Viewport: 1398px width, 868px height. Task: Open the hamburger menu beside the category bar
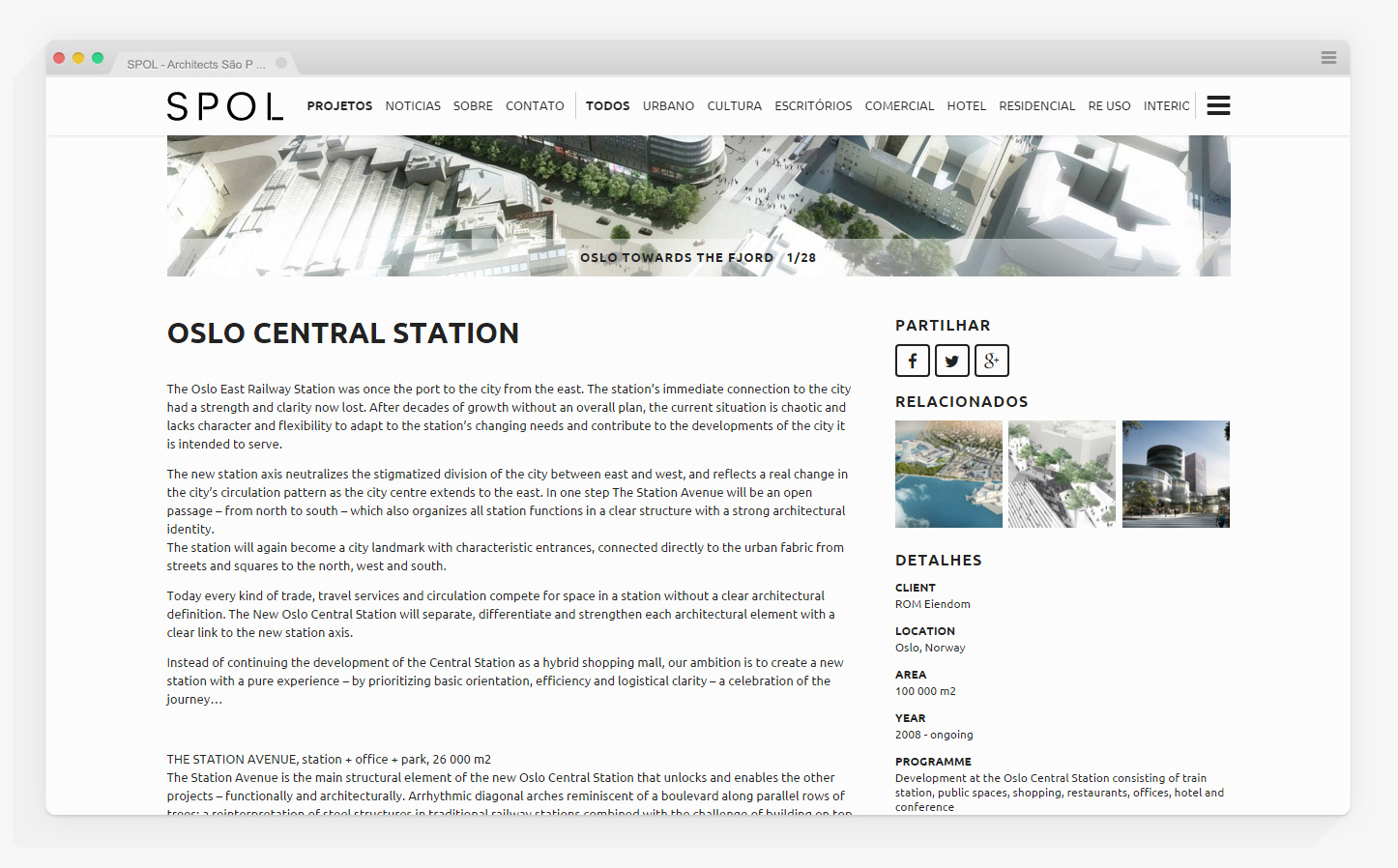(x=1218, y=105)
